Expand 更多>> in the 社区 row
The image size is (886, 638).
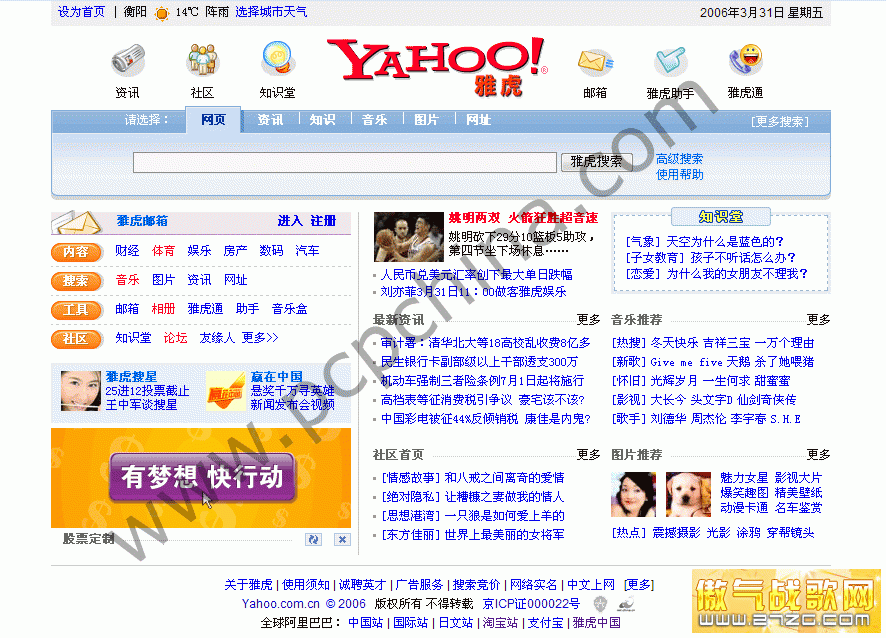[x=260, y=338]
